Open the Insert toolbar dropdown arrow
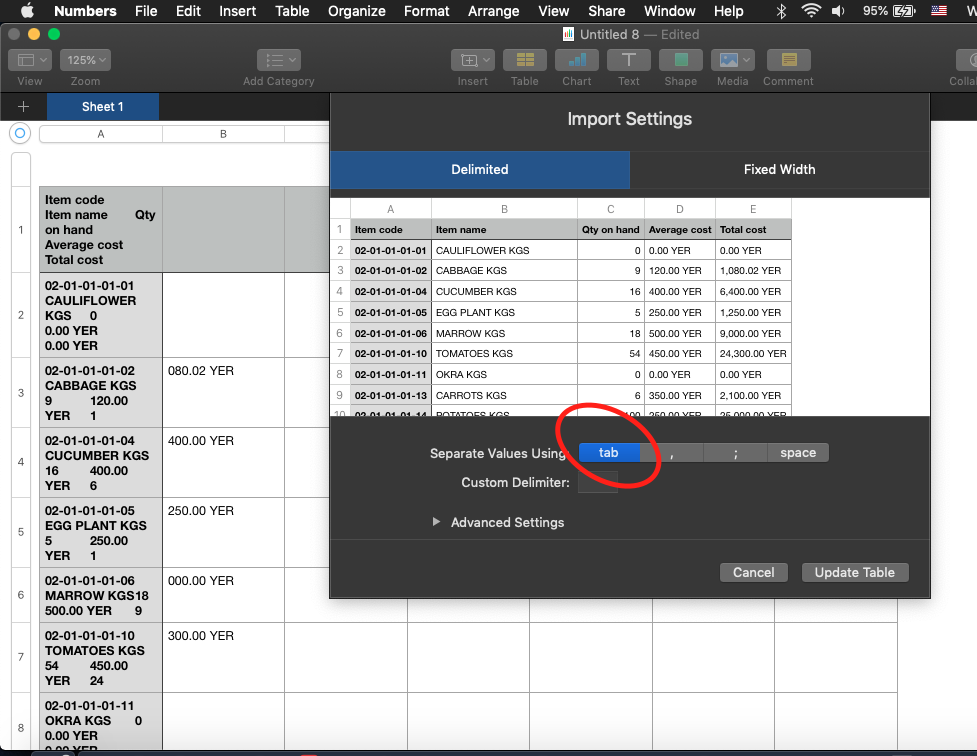Image resolution: width=977 pixels, height=756 pixels. [487, 60]
